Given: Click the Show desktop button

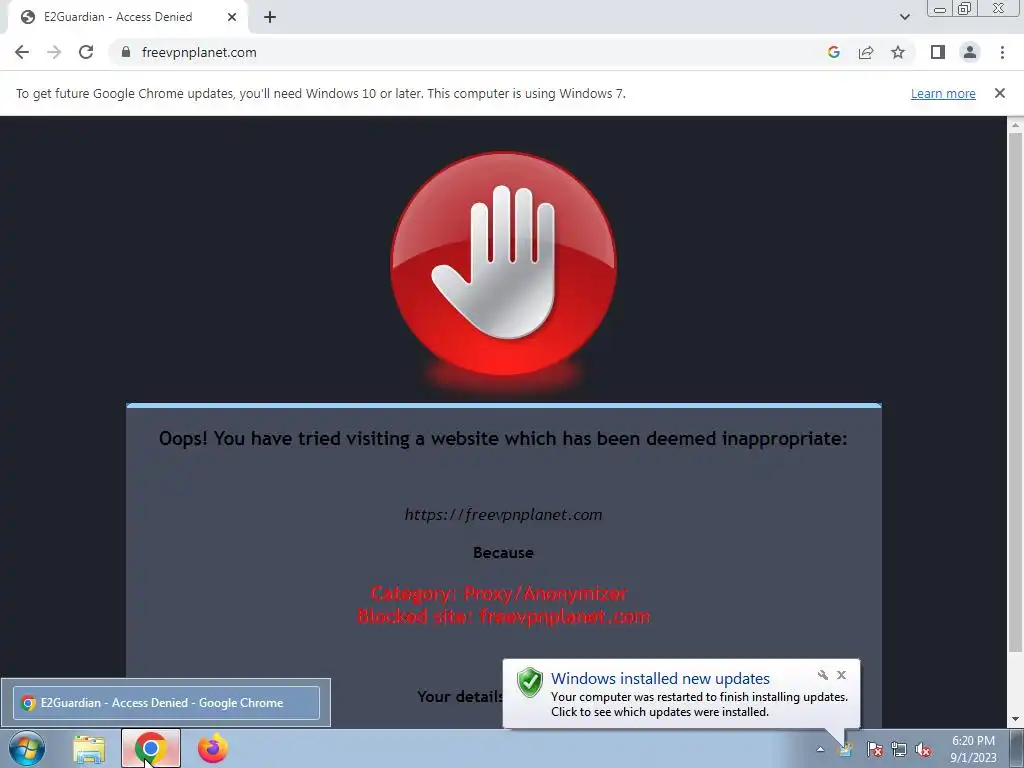Looking at the screenshot, I should tap(1016, 749).
